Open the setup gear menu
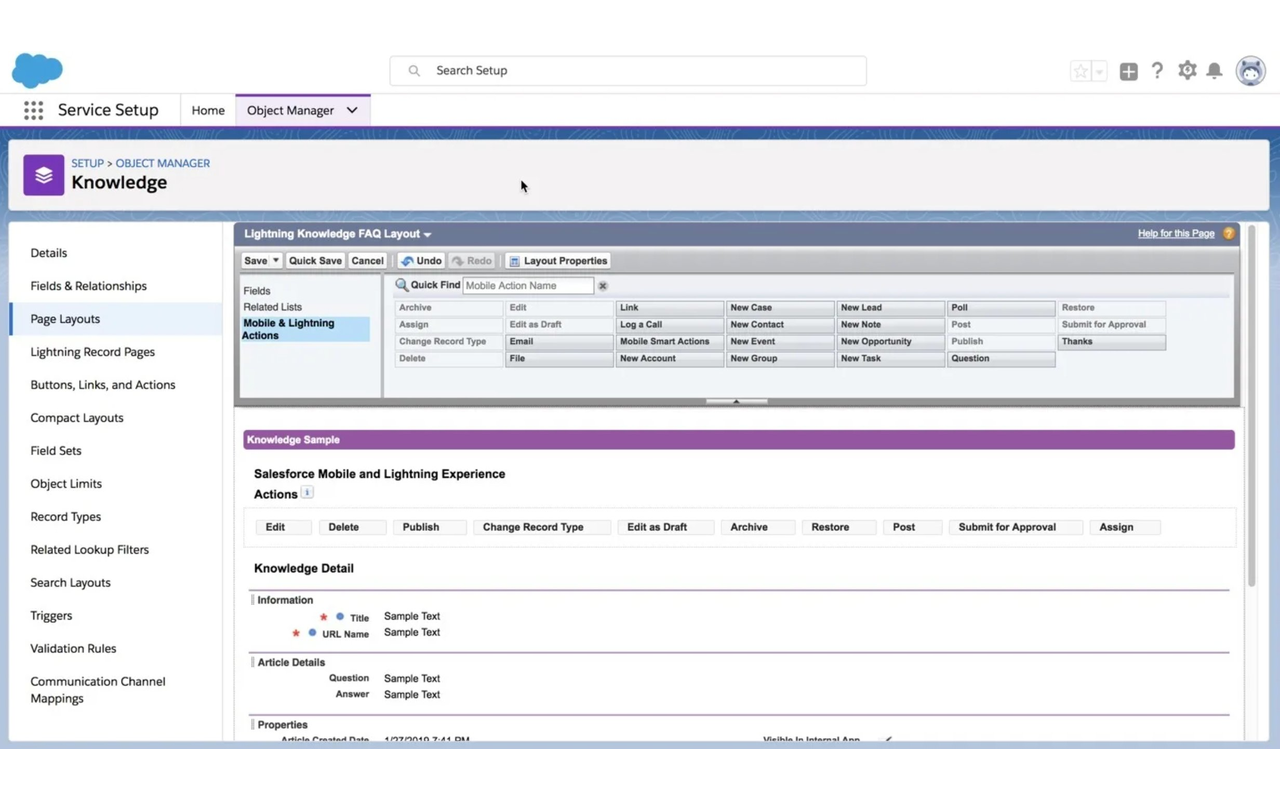Screen dimensions: 1280x800 (x=1187, y=70)
